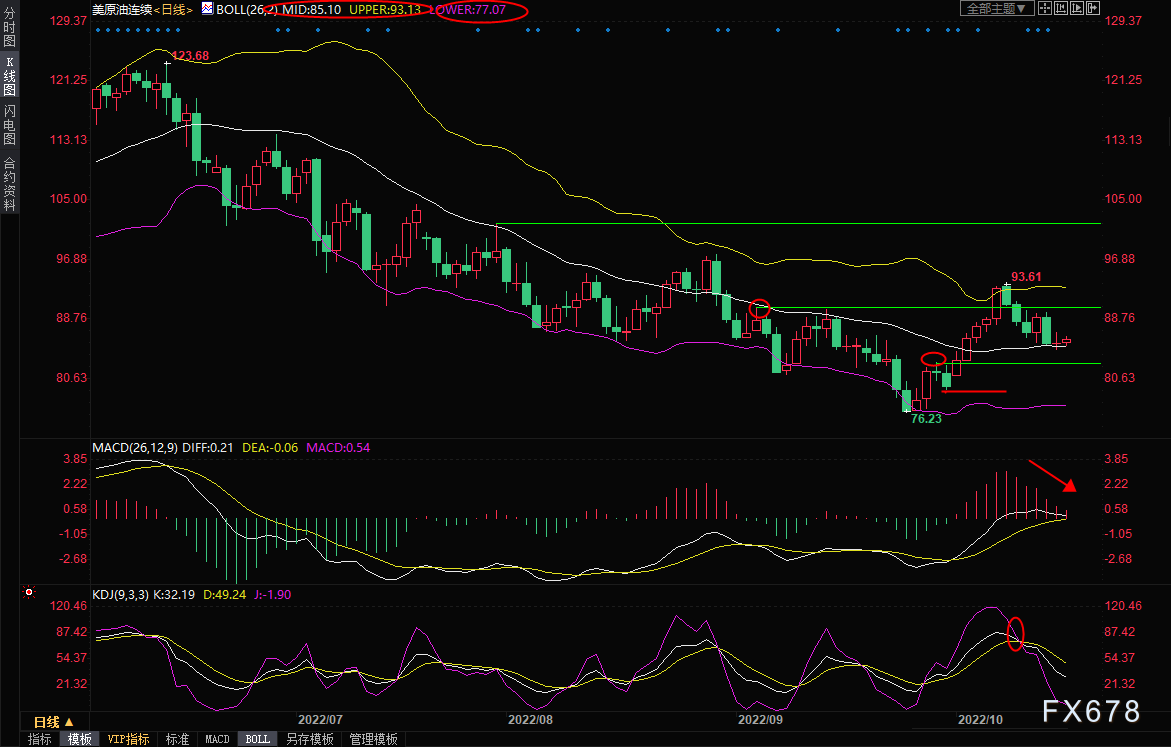Viewport: 1171px width, 747px height.
Task: Click the J:-1.90 value
Action: (x=273, y=595)
